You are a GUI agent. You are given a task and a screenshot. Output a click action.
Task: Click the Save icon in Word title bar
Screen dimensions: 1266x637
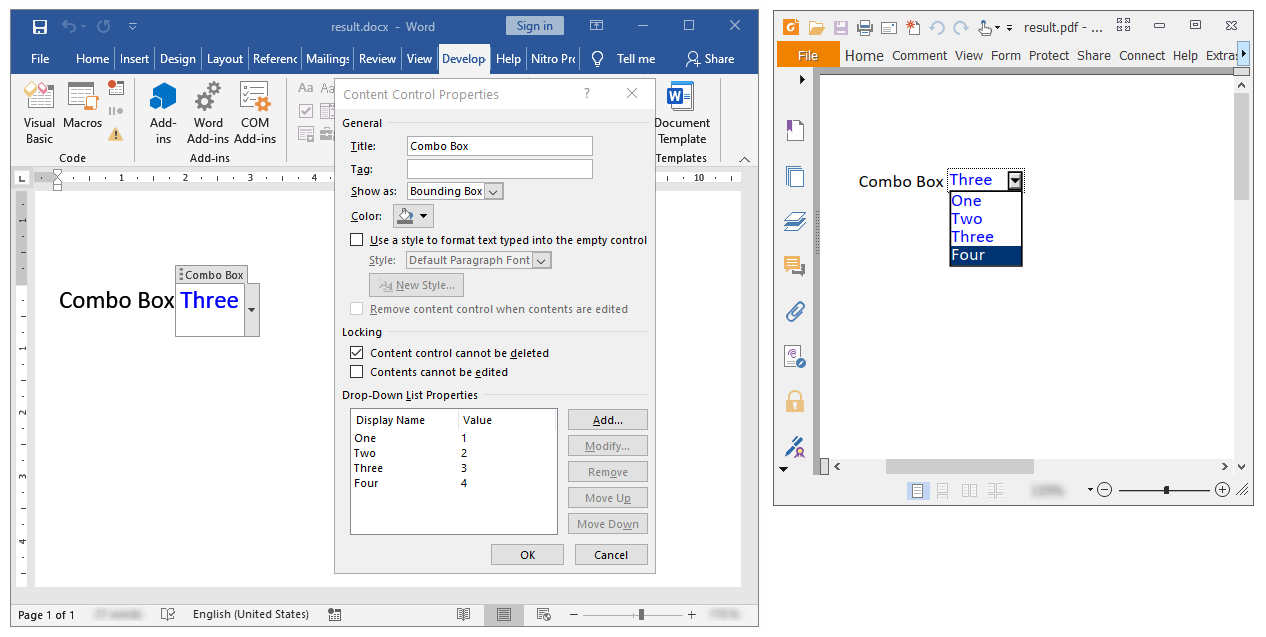(x=39, y=27)
